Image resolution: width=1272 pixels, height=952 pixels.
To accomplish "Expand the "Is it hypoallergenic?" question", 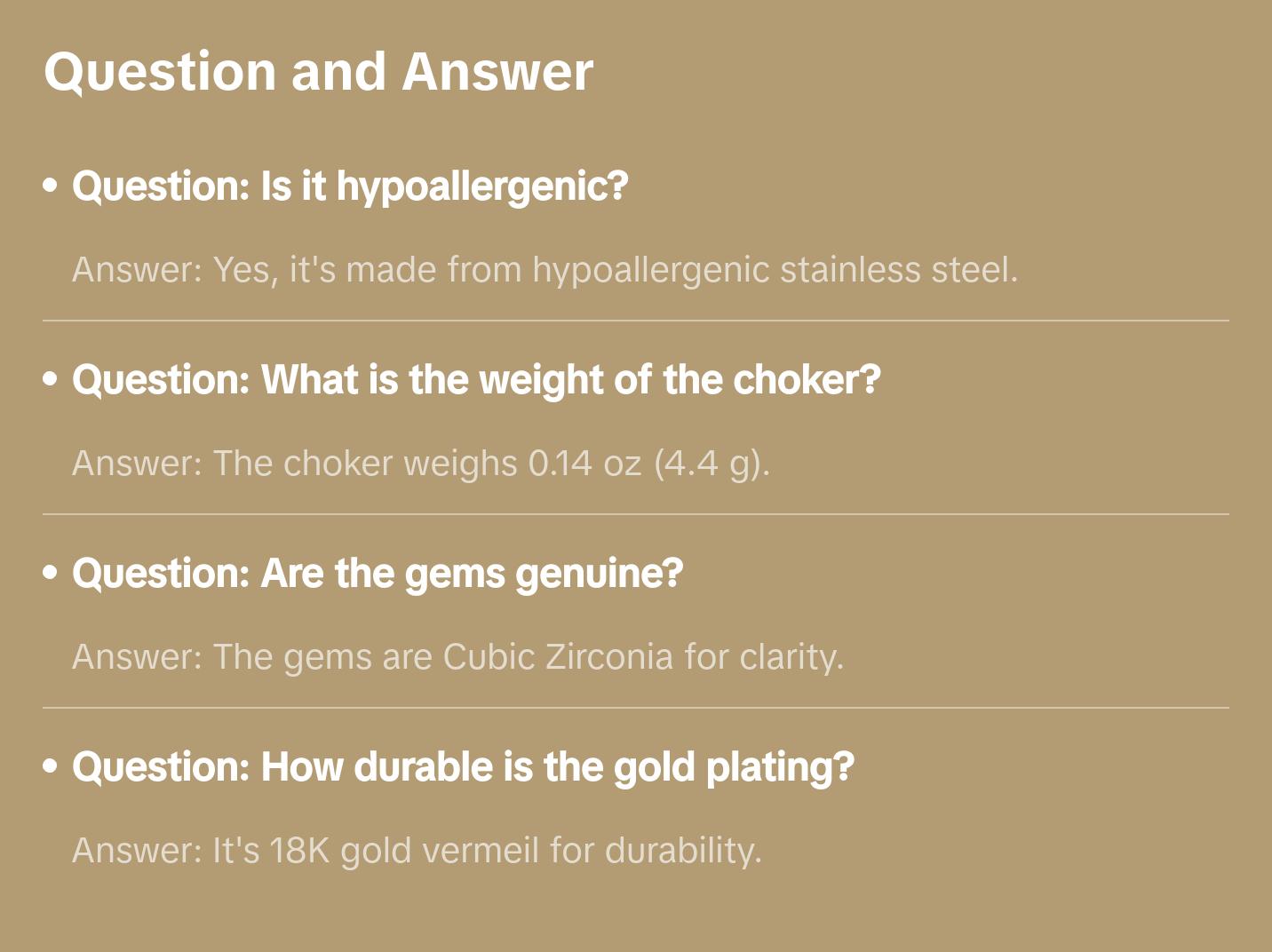I will 350,186.
